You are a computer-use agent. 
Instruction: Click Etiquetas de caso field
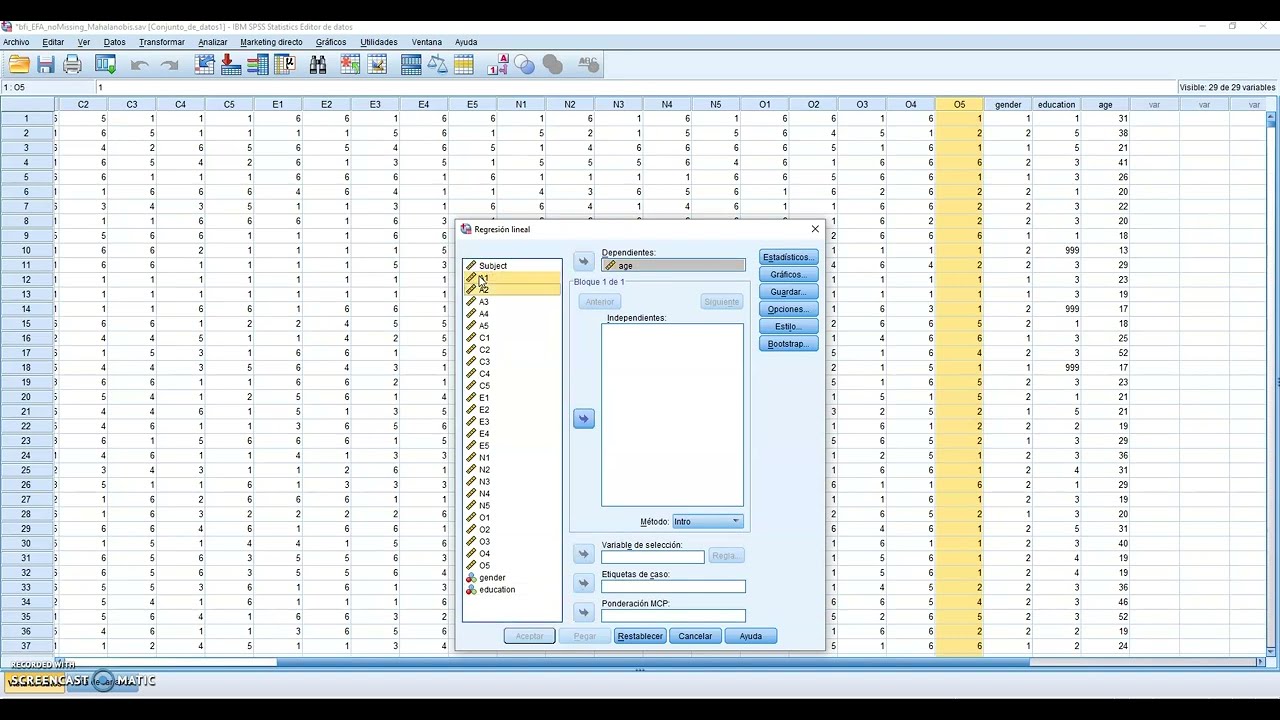pyautogui.click(x=673, y=587)
